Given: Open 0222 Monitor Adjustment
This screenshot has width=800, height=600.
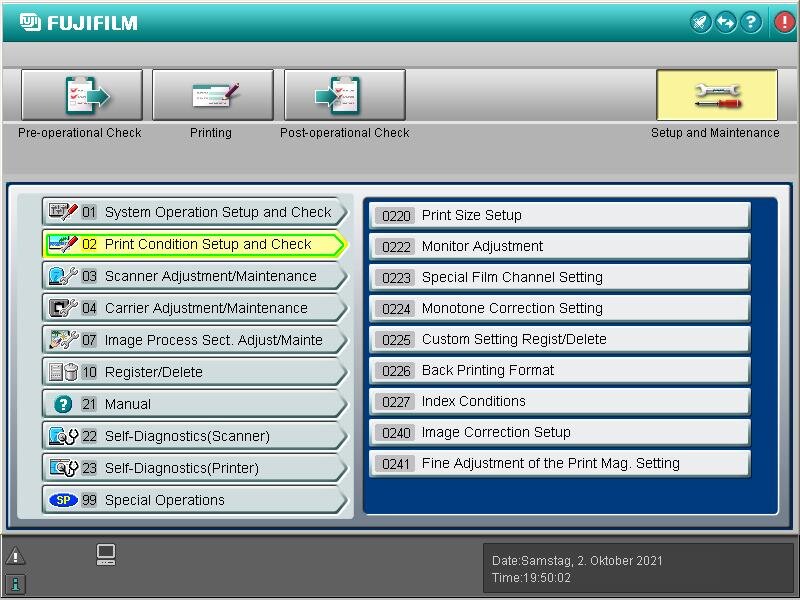Looking at the screenshot, I should tap(560, 246).
